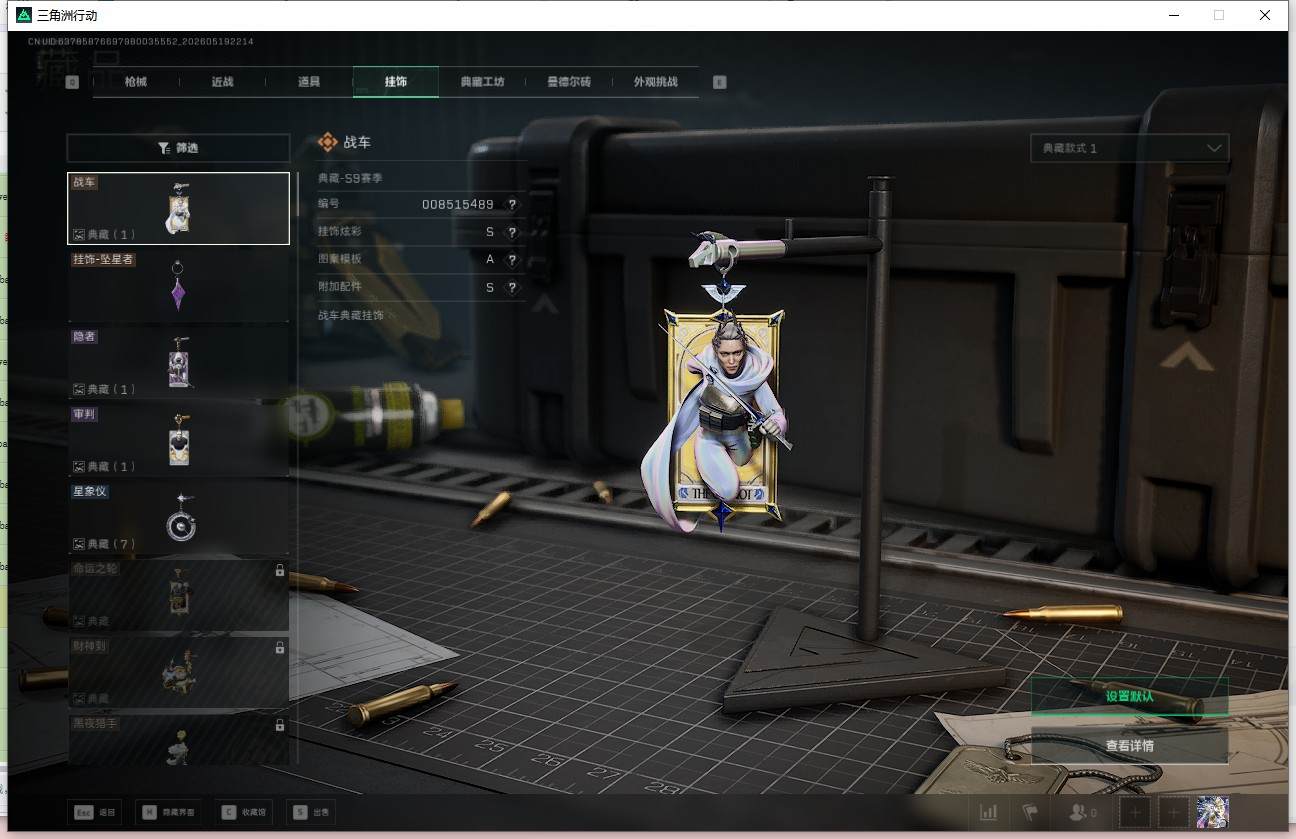Click the 三角洲行动 app logo in title bar
The width and height of the screenshot is (1296, 839).
click(24, 15)
